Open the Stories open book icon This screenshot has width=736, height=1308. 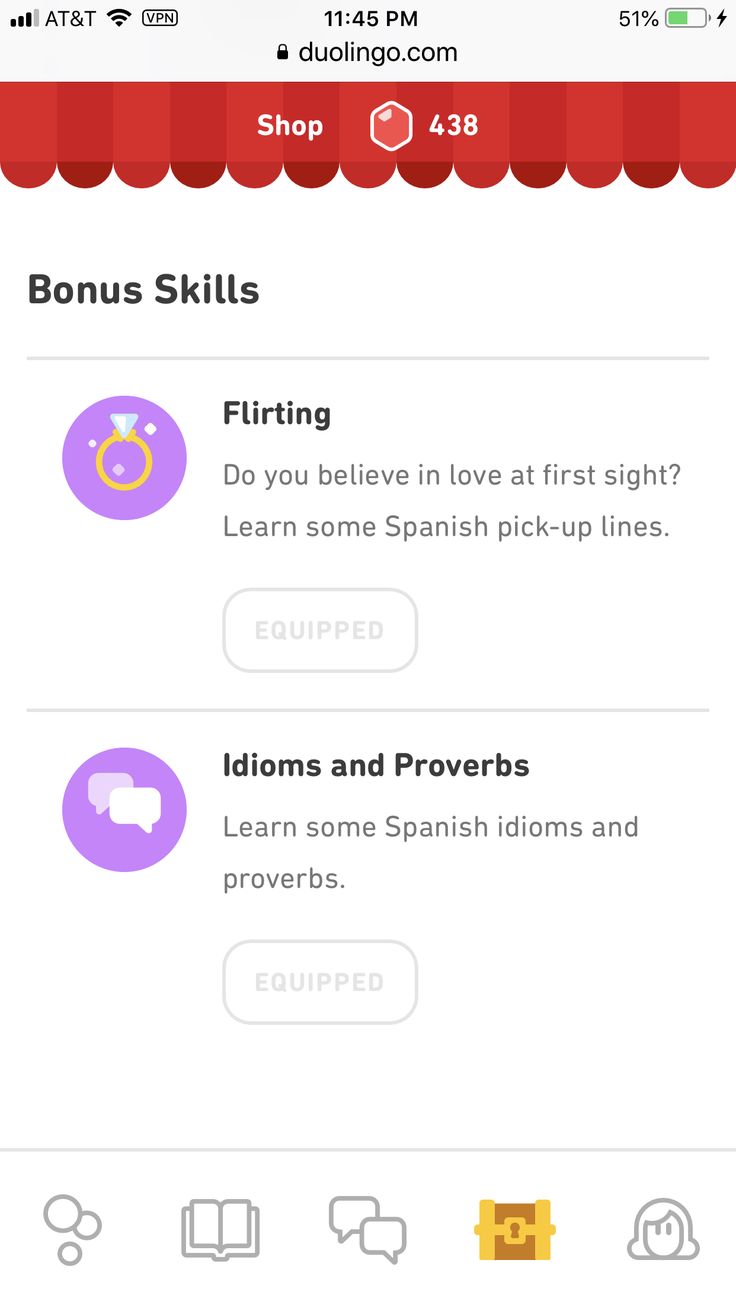click(220, 1230)
